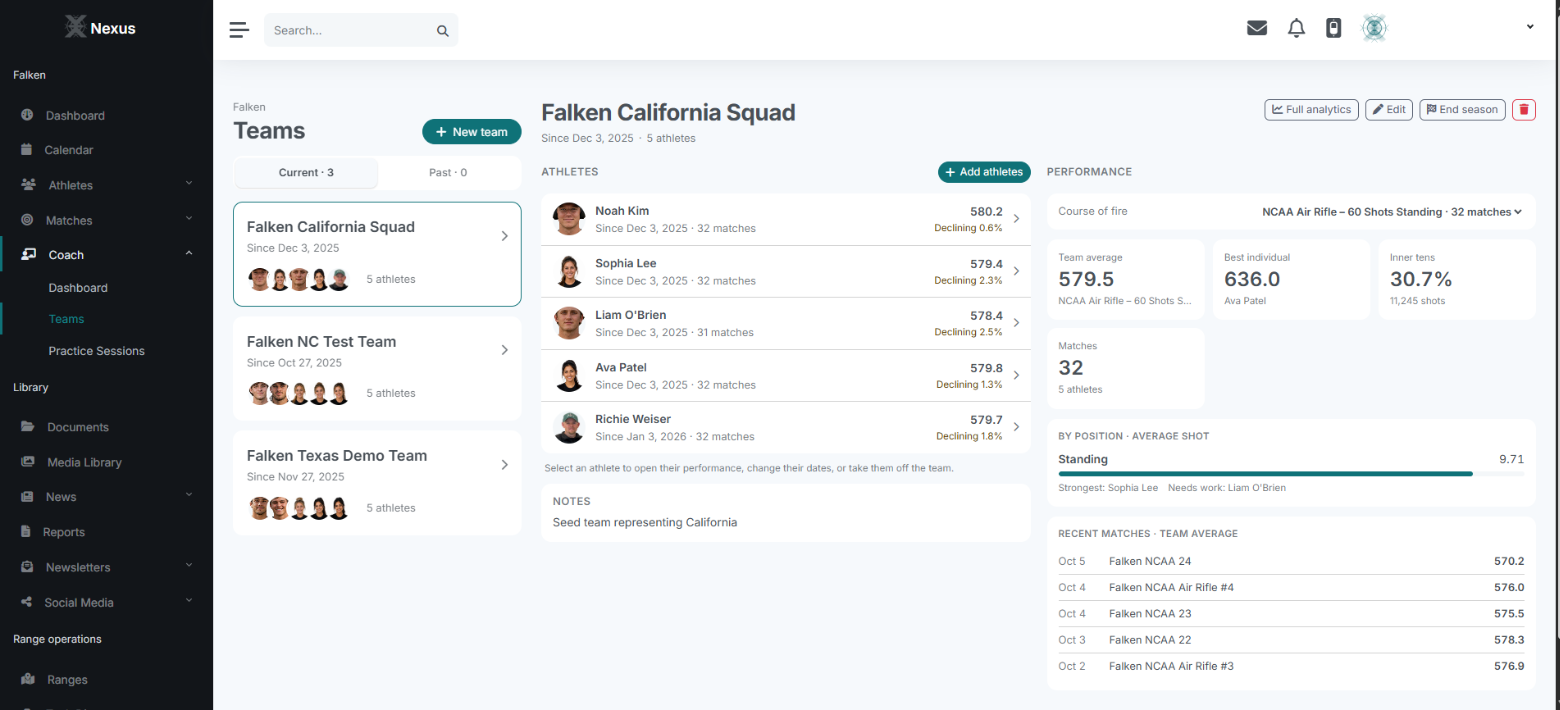Click the notes text 'Seed team representing California'
The height and width of the screenshot is (710, 1560).
645,522
